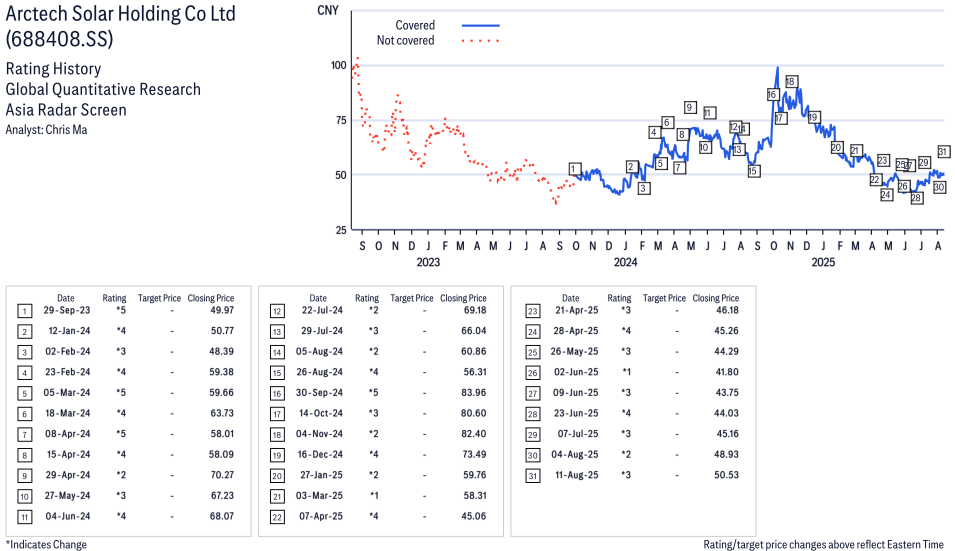Click the date '04-Nov-24' in the table
This screenshot has width=955, height=551.
(320, 433)
